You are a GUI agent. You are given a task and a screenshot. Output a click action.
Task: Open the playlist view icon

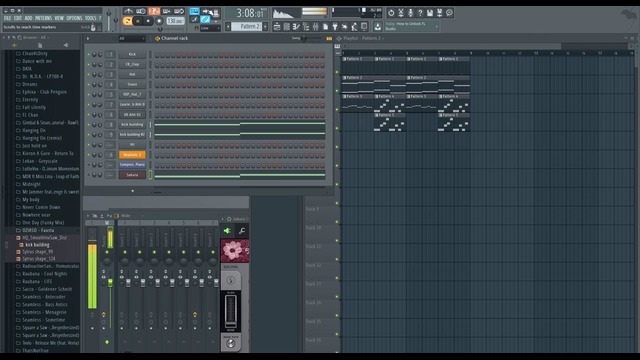[x=277, y=27]
